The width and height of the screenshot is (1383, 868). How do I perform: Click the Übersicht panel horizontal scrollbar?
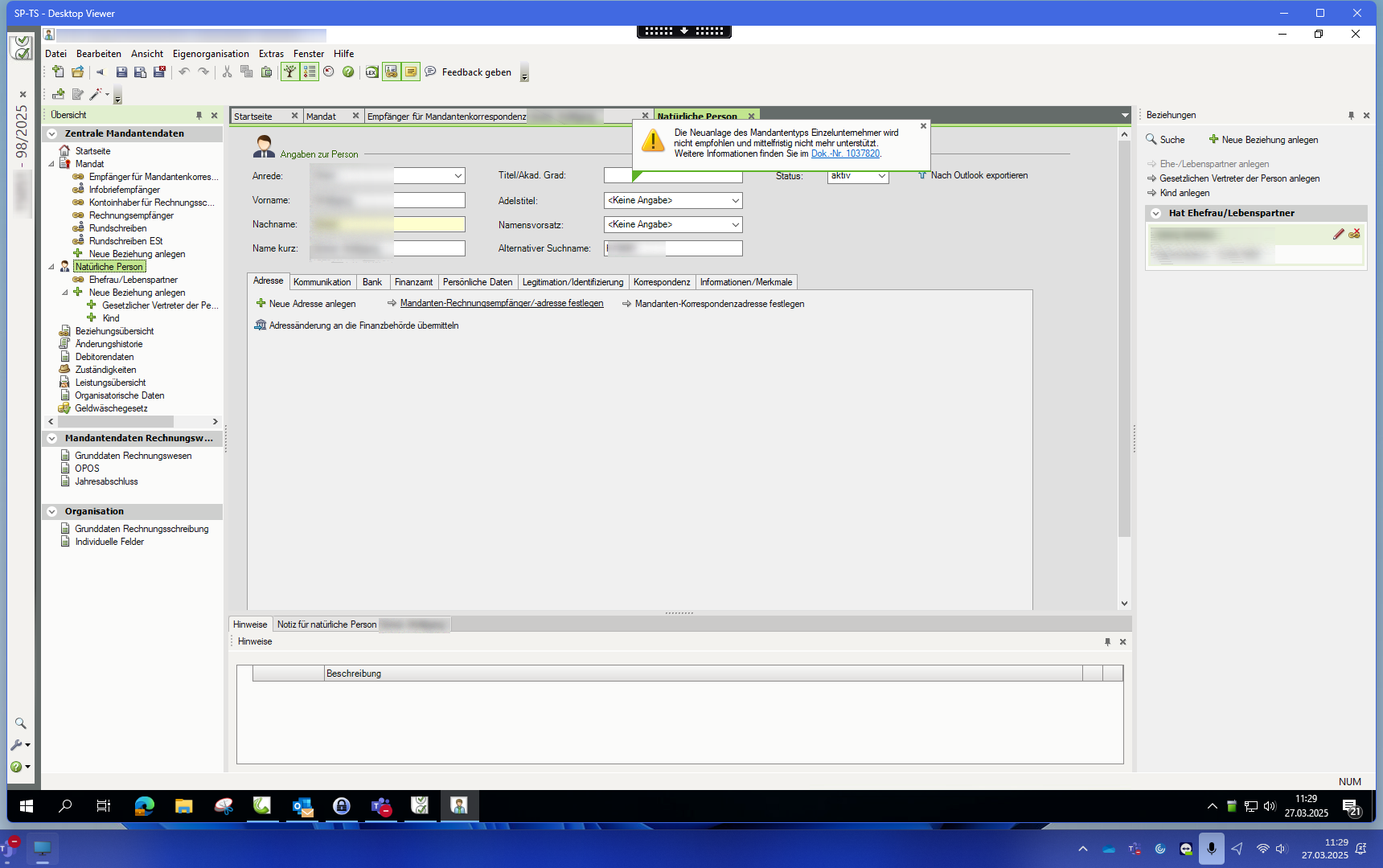point(116,422)
